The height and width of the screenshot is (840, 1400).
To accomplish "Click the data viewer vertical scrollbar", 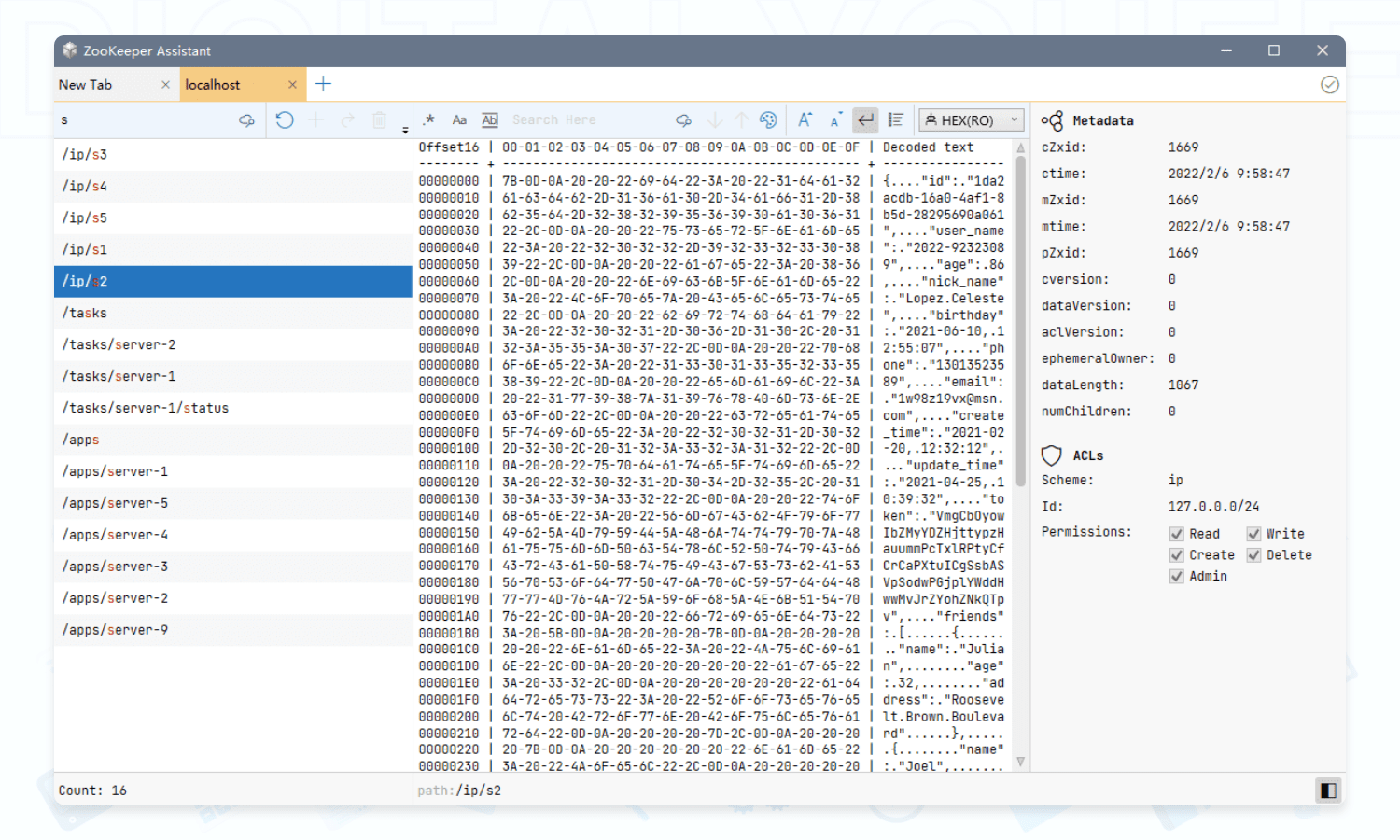I will [x=1020, y=317].
